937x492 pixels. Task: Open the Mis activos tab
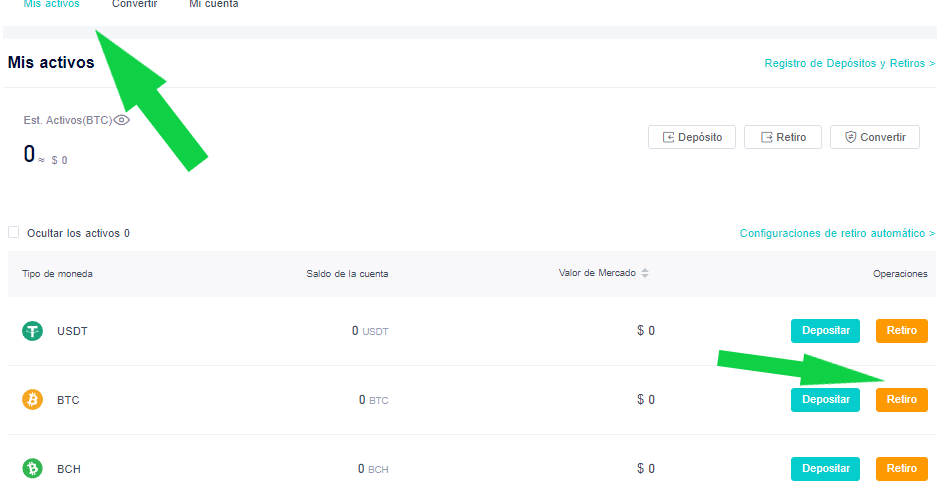point(51,4)
